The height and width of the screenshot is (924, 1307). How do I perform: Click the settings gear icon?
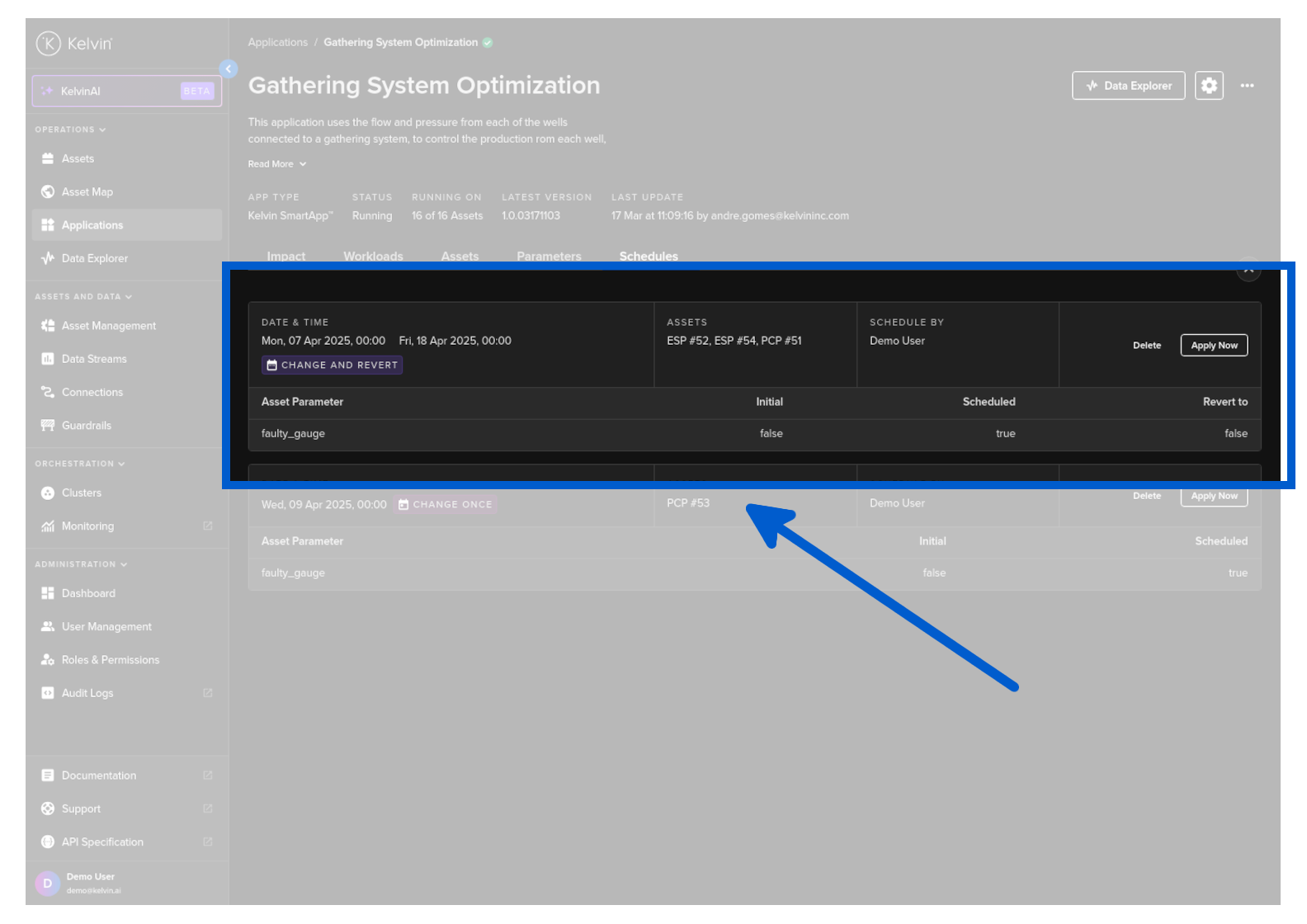pyautogui.click(x=1209, y=86)
